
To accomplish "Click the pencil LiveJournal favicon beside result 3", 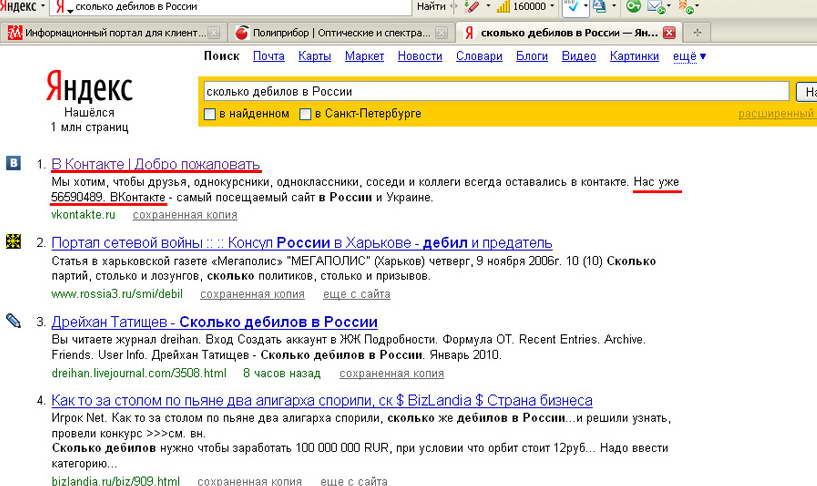I will 14,320.
